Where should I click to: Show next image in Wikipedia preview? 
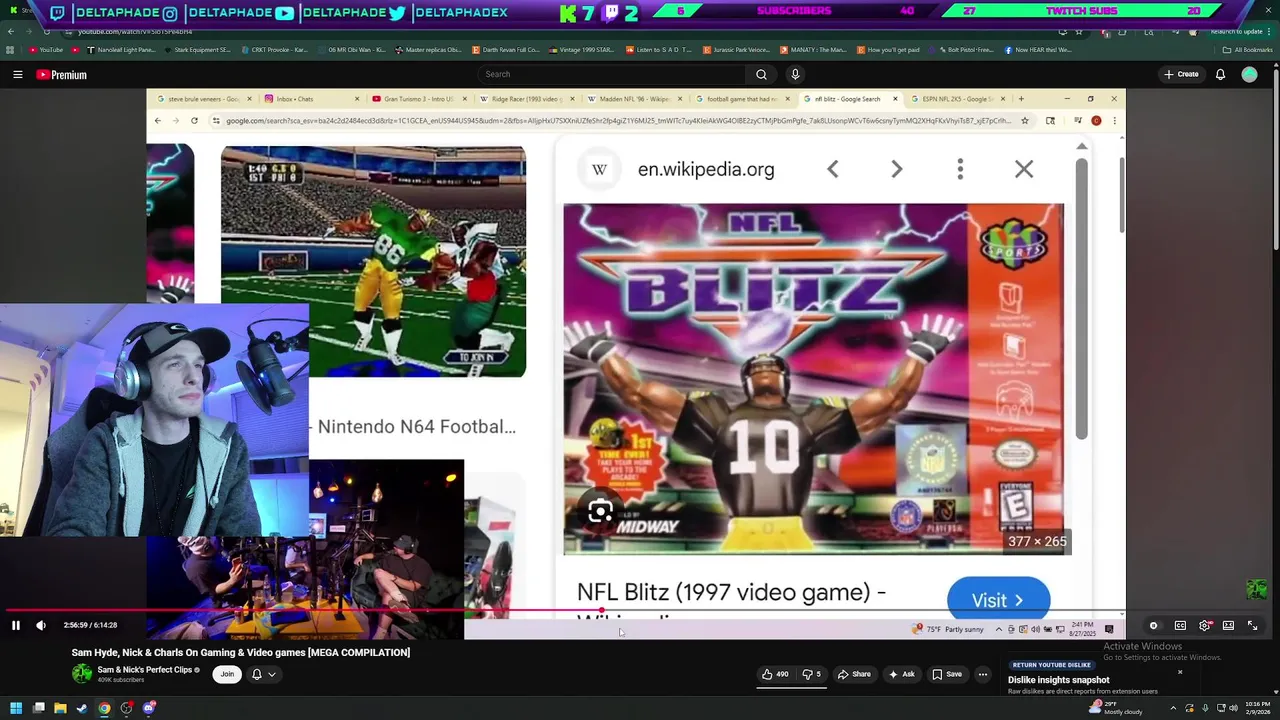(897, 169)
